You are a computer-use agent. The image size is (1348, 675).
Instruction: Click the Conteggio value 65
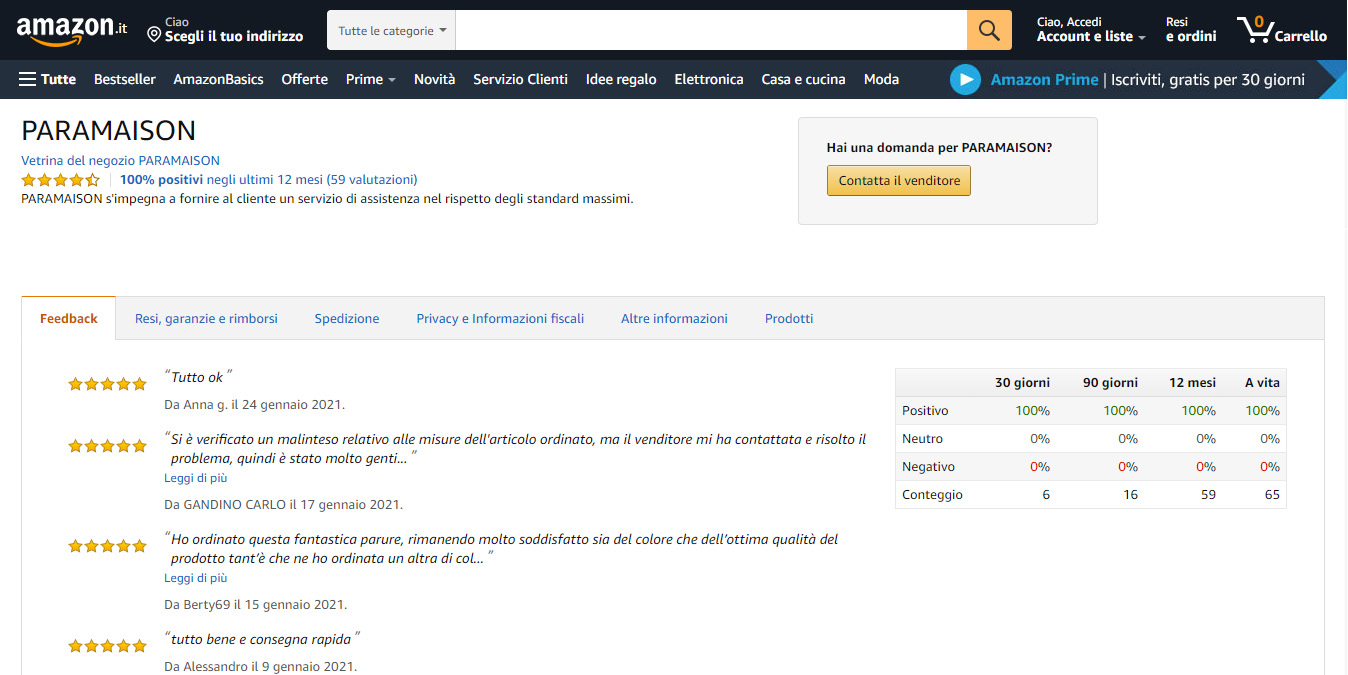pos(1272,495)
